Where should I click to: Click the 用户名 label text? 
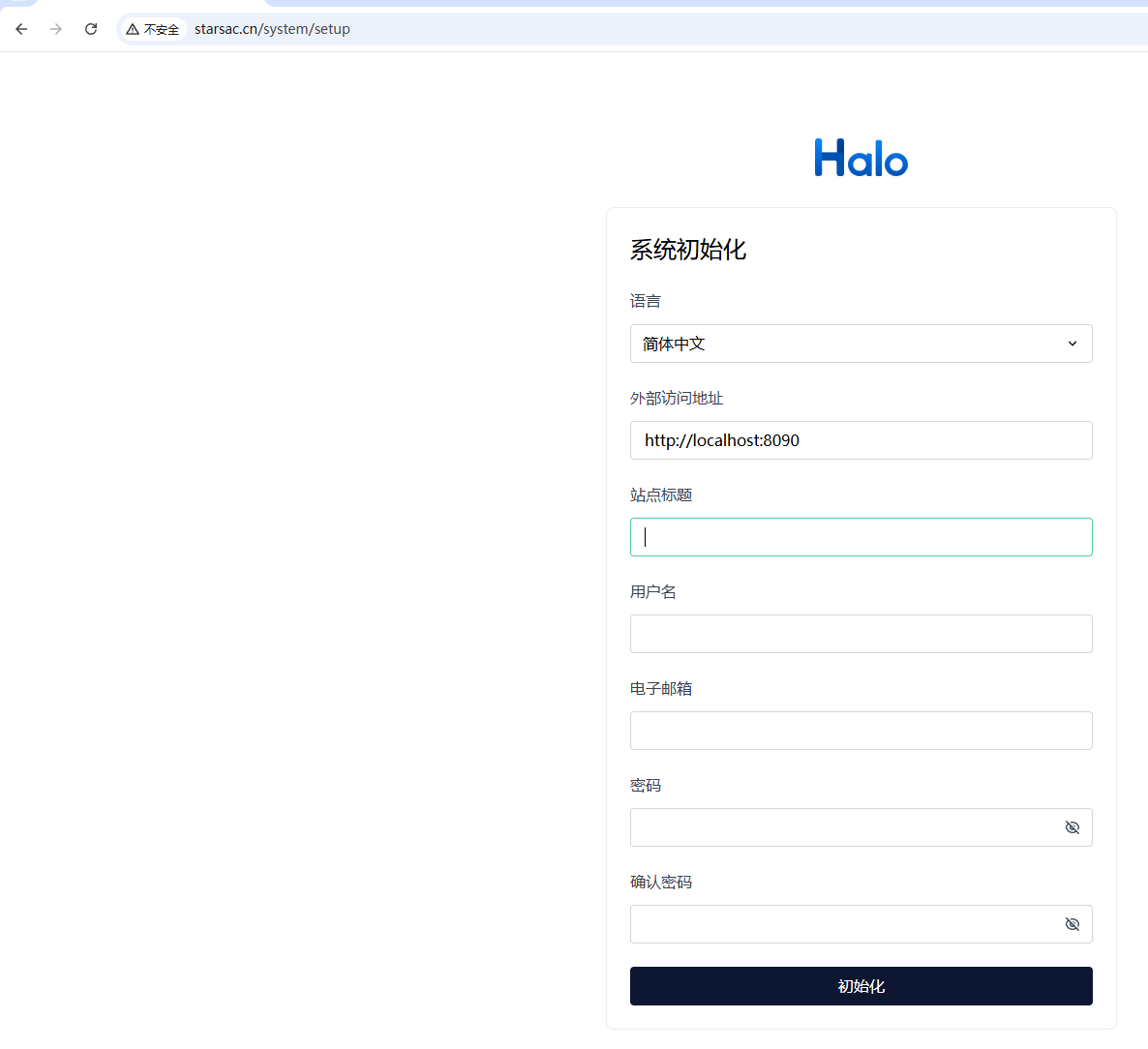click(653, 591)
